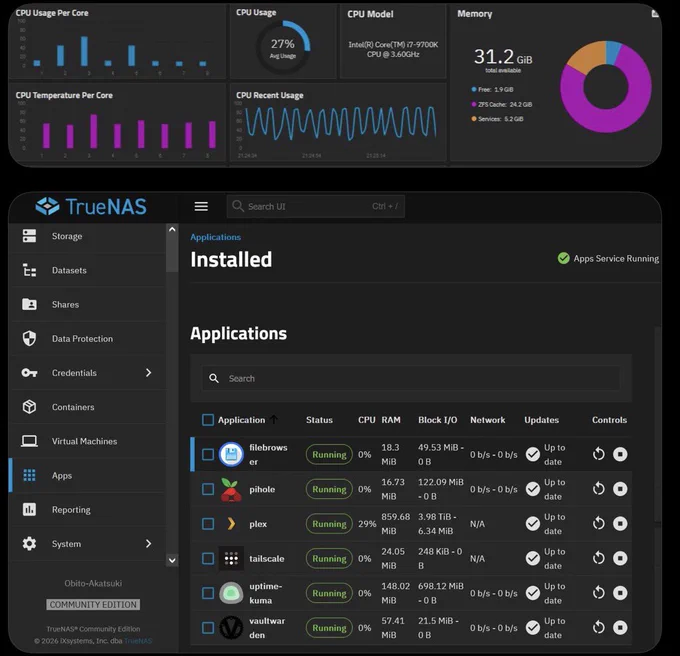The image size is (680, 656).
Task: Restart the pihole app
Action: click(x=598, y=489)
